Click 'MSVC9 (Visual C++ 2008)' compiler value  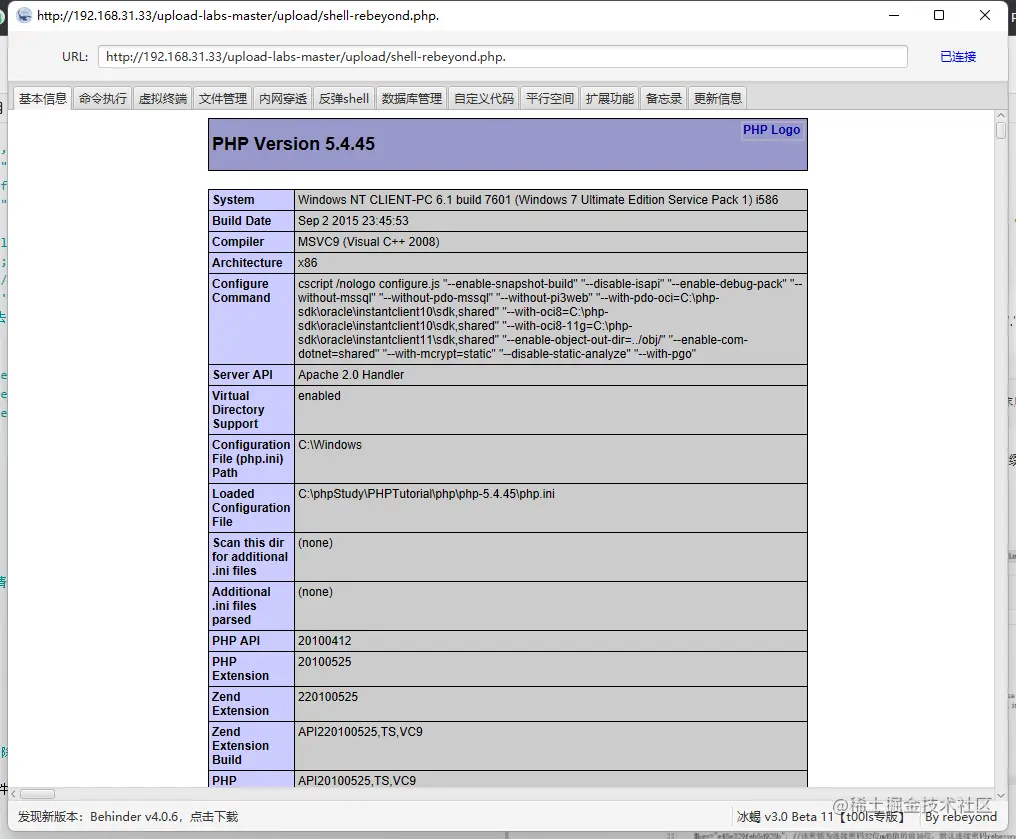pyautogui.click(x=369, y=242)
